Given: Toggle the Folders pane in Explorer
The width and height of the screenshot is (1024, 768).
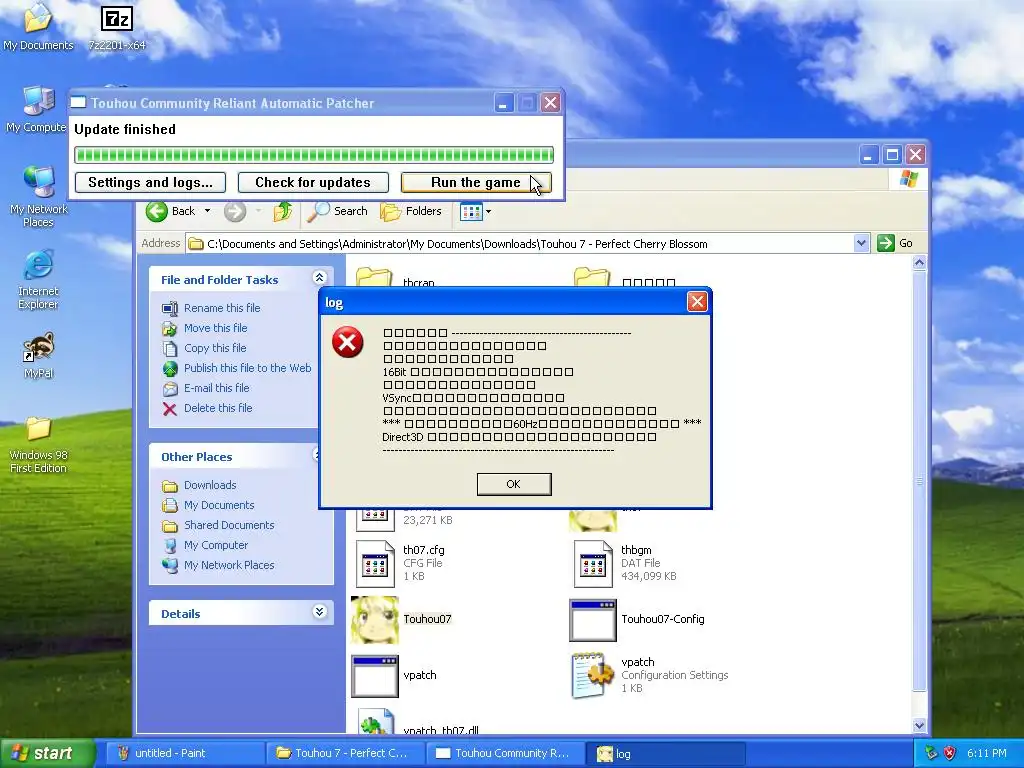Looking at the screenshot, I should coord(411,211).
